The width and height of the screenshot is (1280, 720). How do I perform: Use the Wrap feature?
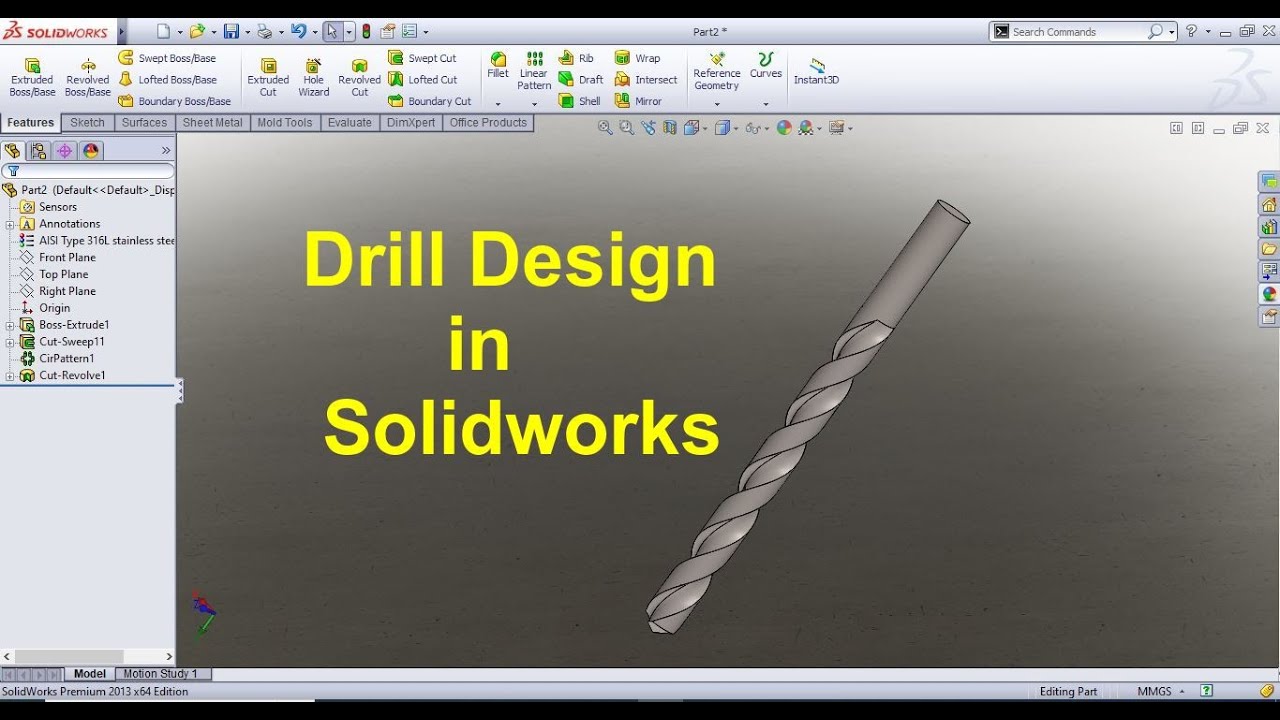tap(637, 58)
